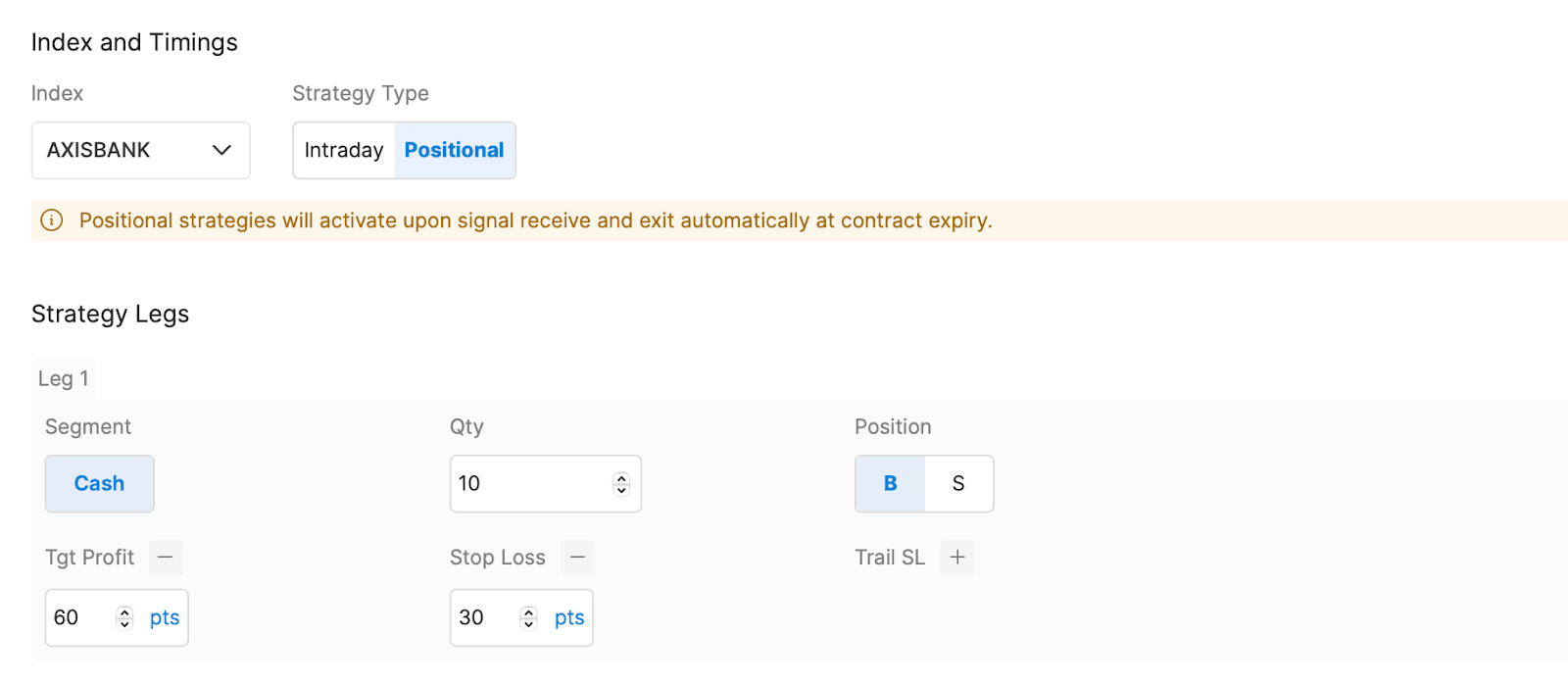Toggle position to S for Leg 1
Screen dimensions: 1568x684
click(x=958, y=483)
